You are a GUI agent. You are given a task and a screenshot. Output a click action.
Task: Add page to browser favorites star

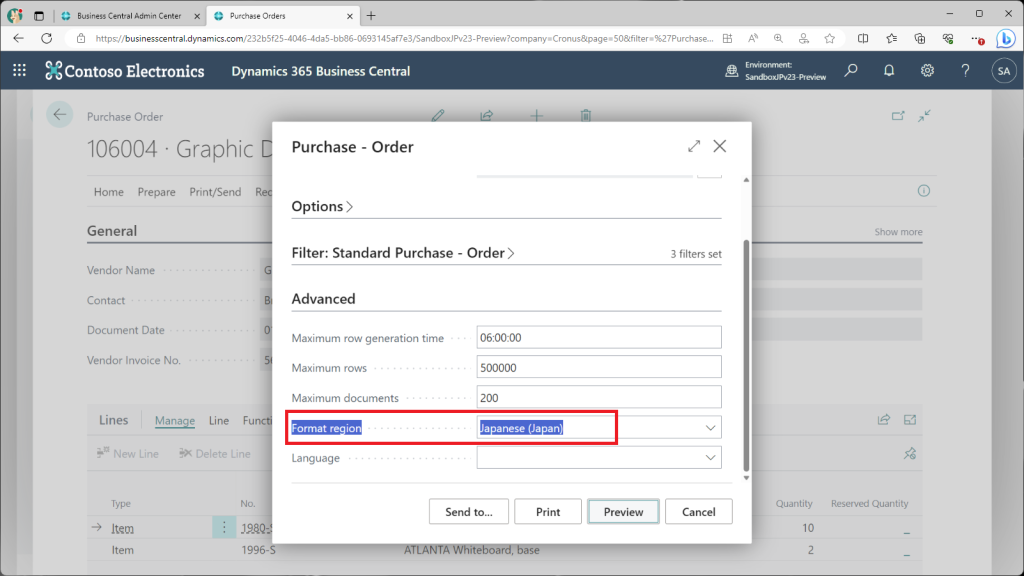829,39
